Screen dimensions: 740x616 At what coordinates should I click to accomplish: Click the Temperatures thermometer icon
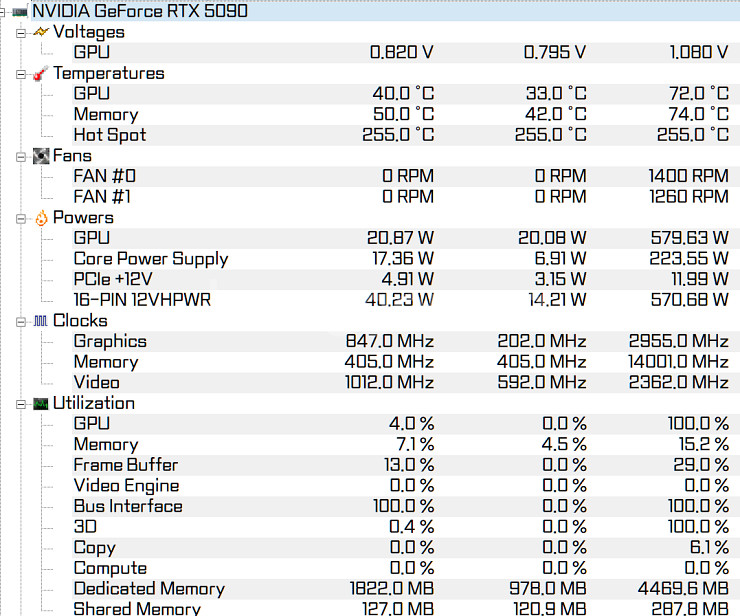point(40,74)
